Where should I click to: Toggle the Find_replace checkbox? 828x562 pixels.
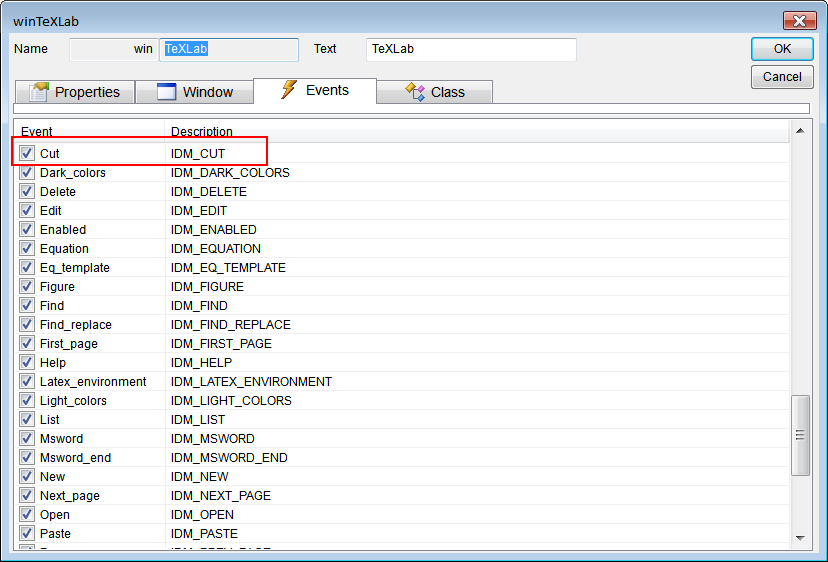(27, 324)
